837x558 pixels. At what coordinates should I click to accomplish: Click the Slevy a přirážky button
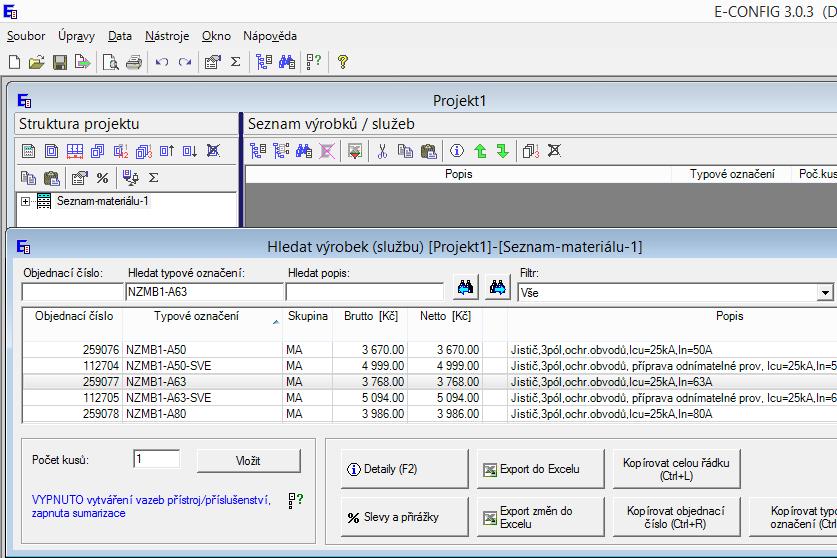point(405,517)
